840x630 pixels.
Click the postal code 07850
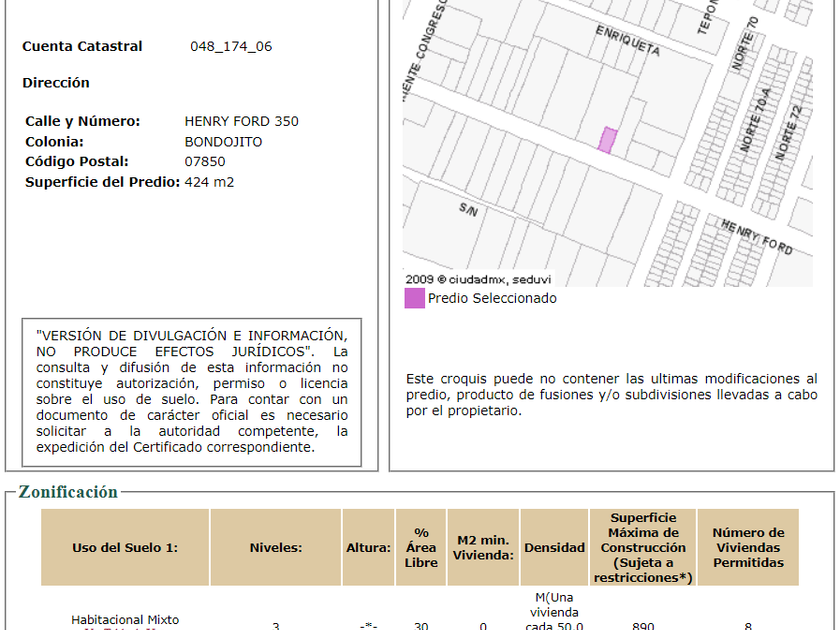(x=205, y=162)
